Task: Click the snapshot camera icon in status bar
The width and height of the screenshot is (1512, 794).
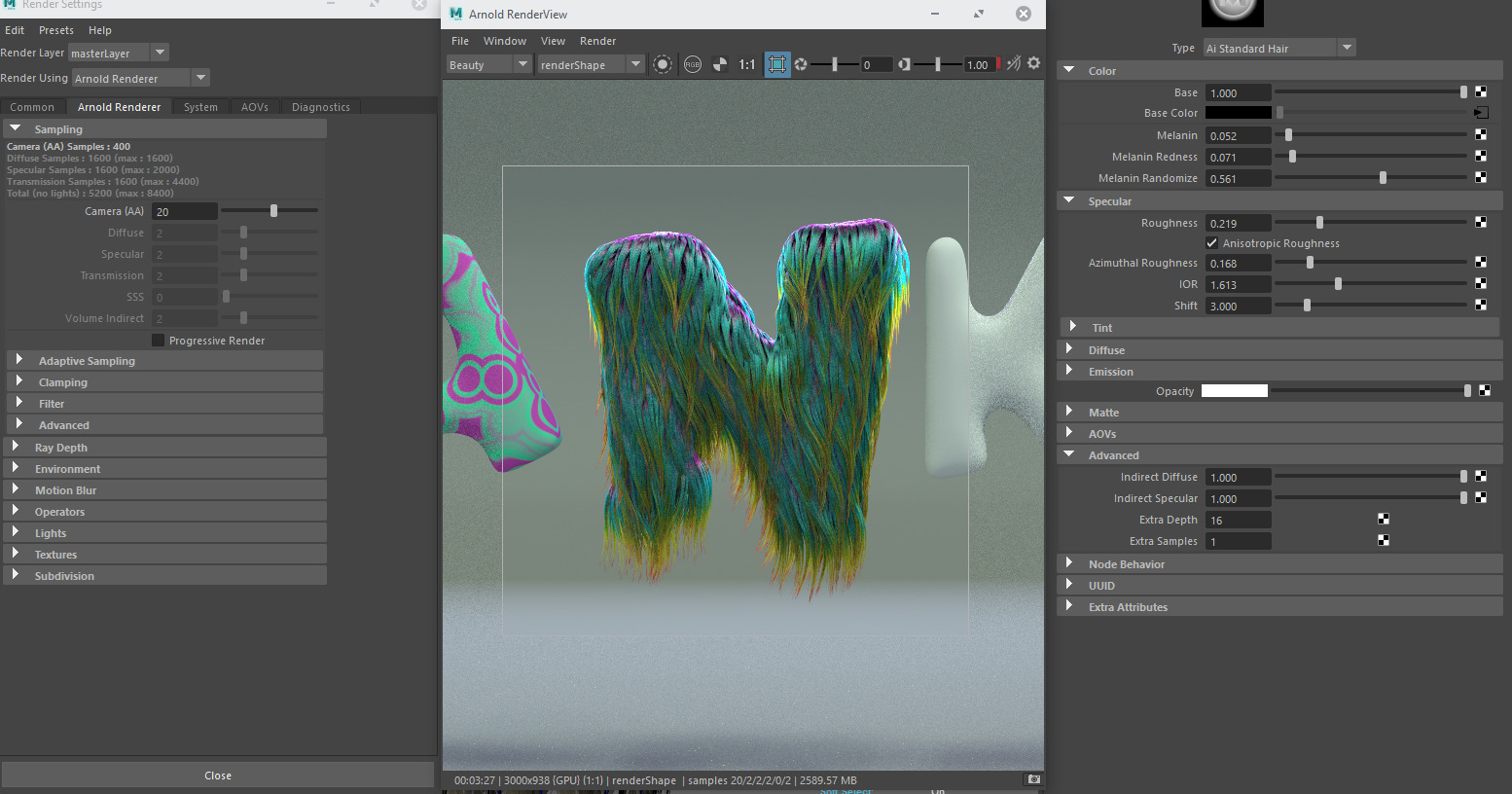Action: (x=1033, y=779)
